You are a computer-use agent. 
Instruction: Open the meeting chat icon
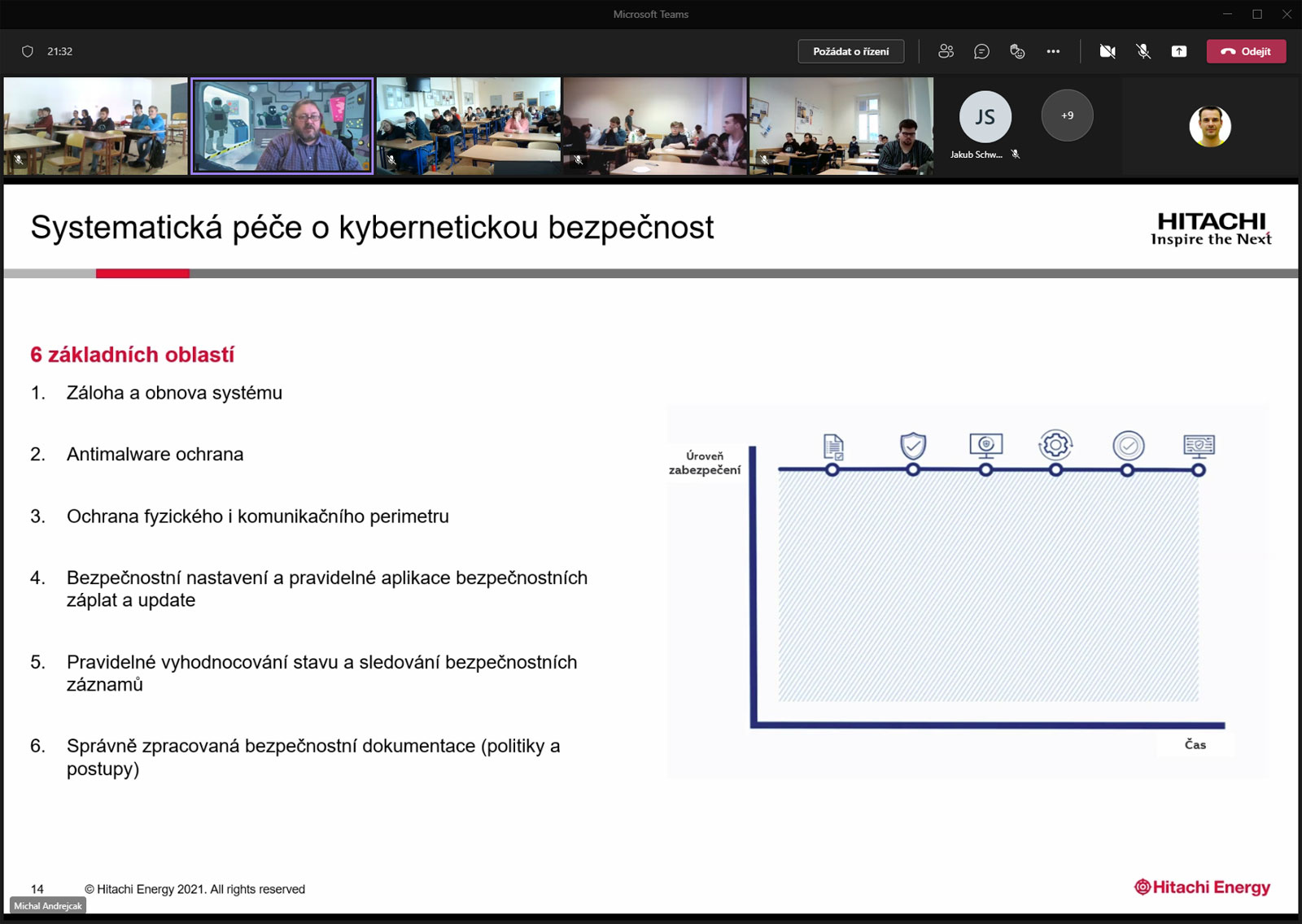pos(981,51)
